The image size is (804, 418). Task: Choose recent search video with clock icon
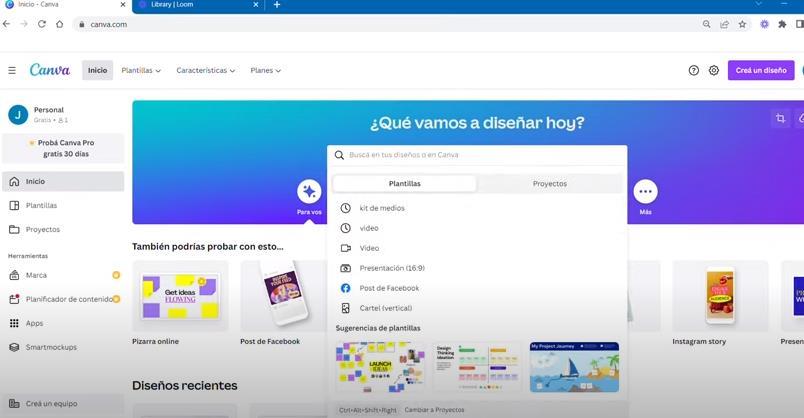coord(477,228)
